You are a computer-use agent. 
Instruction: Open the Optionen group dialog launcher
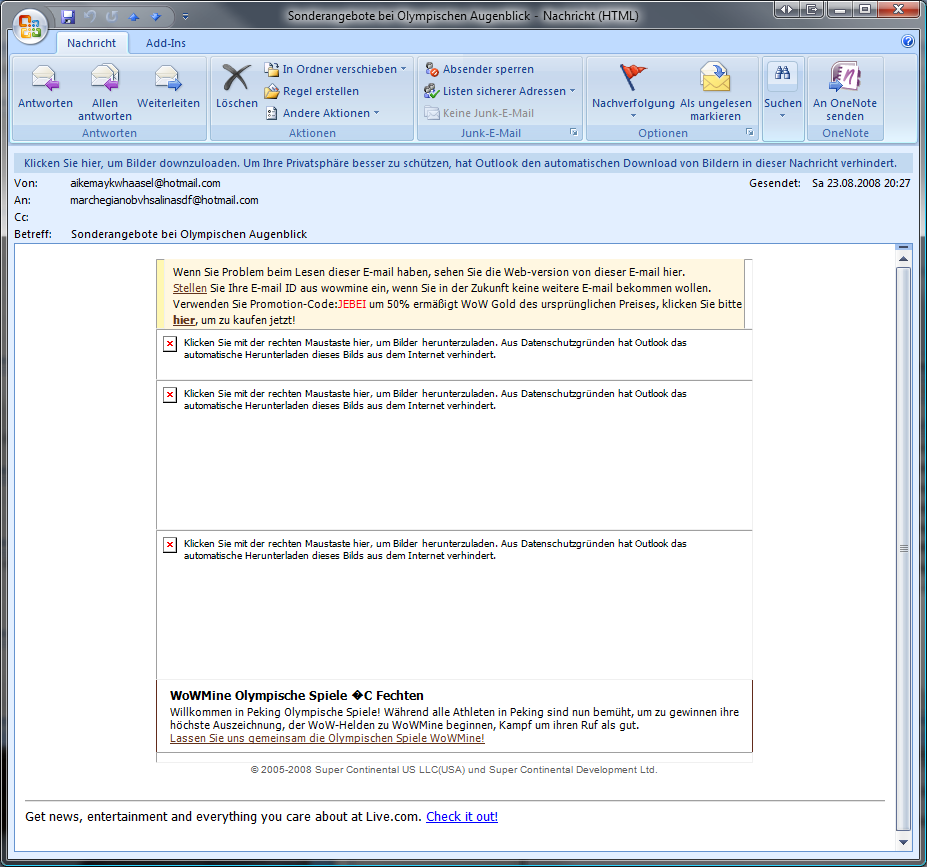[750, 132]
